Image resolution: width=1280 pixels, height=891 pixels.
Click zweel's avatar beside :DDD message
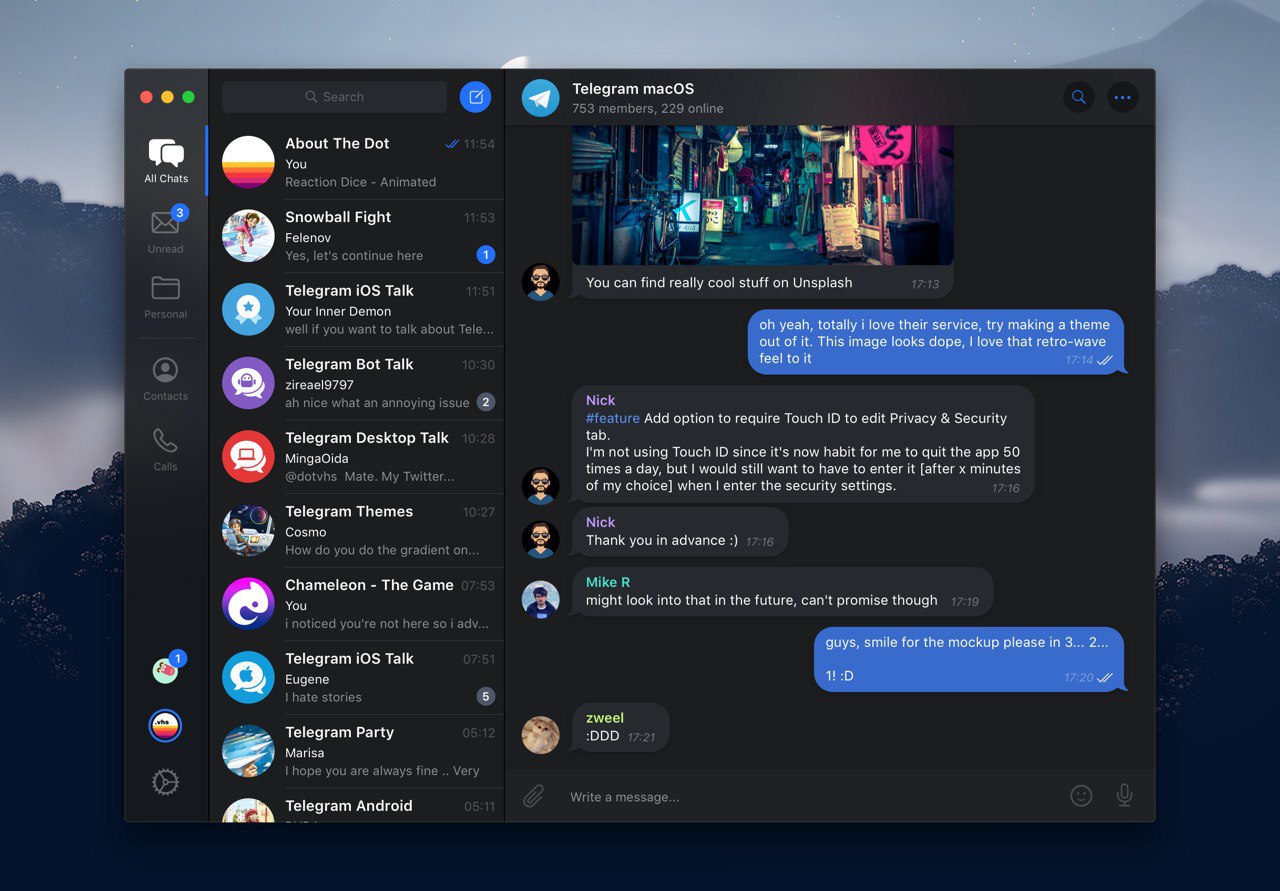point(541,735)
